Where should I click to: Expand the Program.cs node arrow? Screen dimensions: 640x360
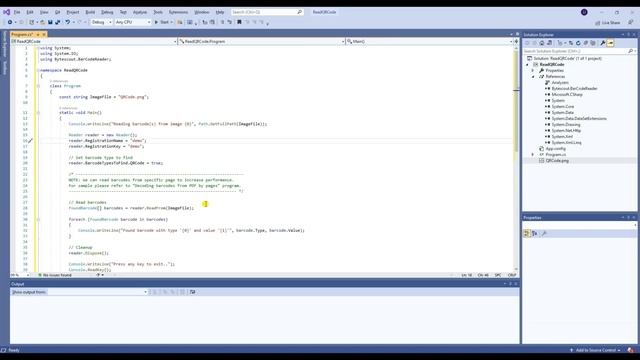(x=533, y=155)
